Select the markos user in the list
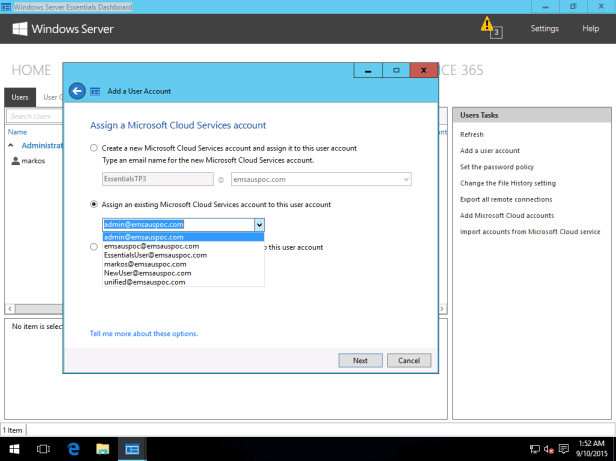The height and width of the screenshot is (461, 616). click(36, 161)
